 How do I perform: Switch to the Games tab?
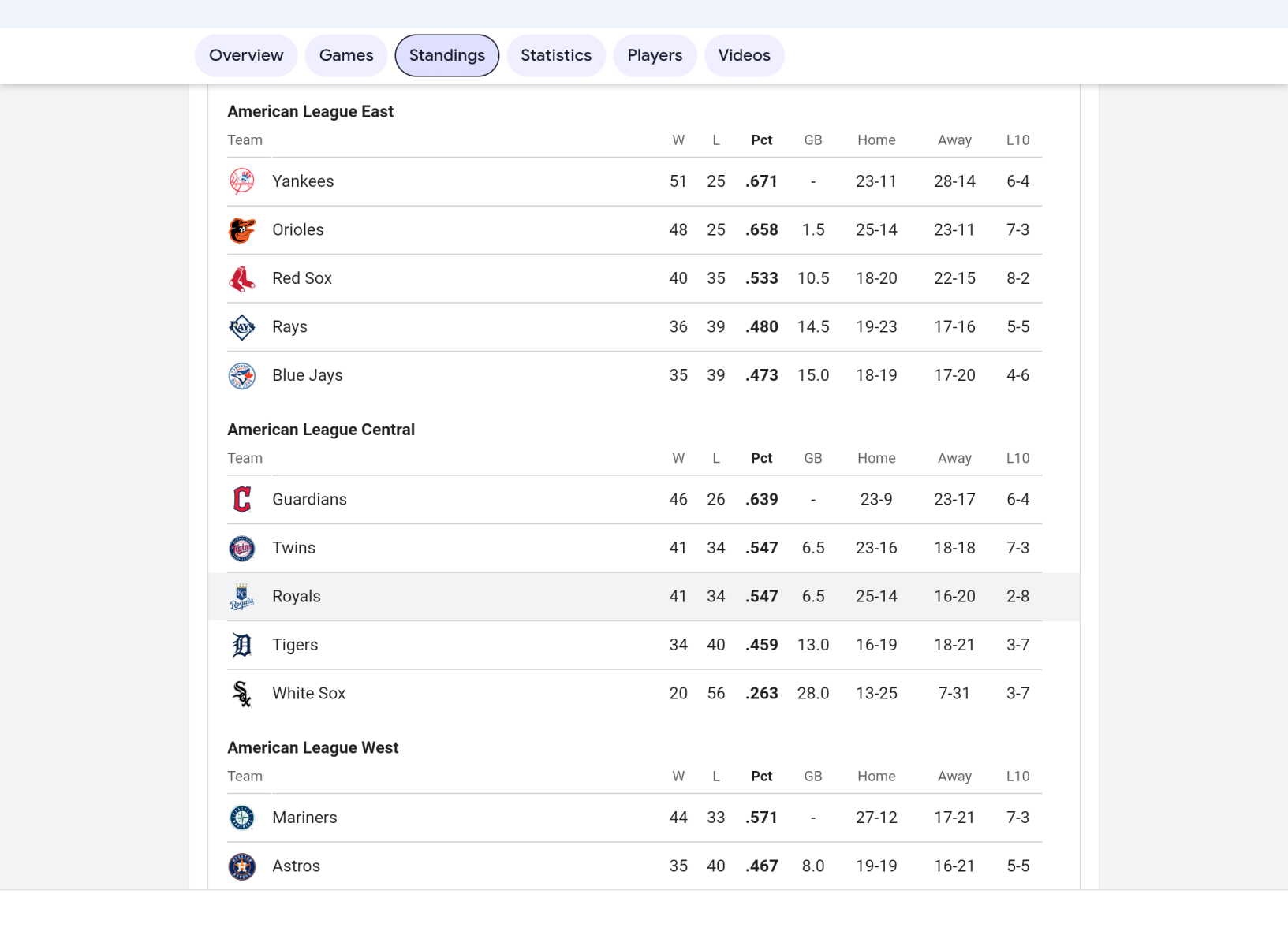[x=346, y=55]
